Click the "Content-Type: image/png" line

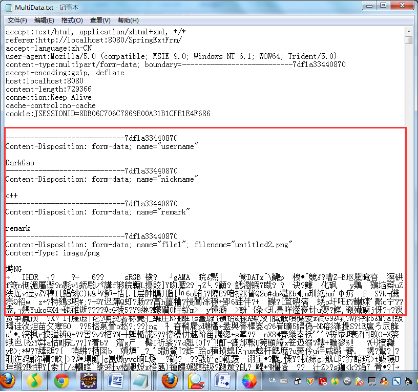click(x=52, y=253)
